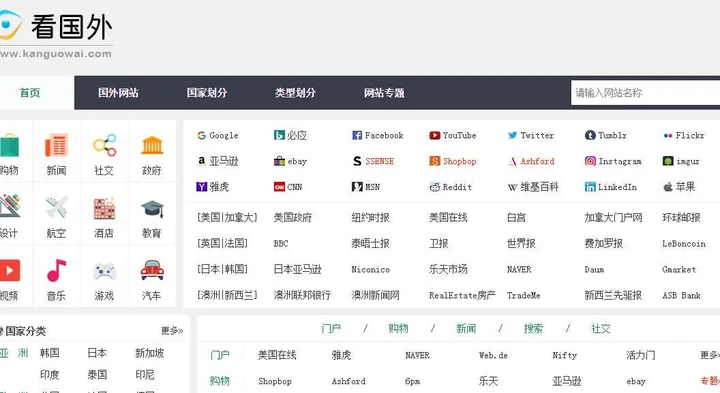Screen dimensions: 720x393
Task: Open the 更多» link in 国家分类
Action: [x=172, y=331]
